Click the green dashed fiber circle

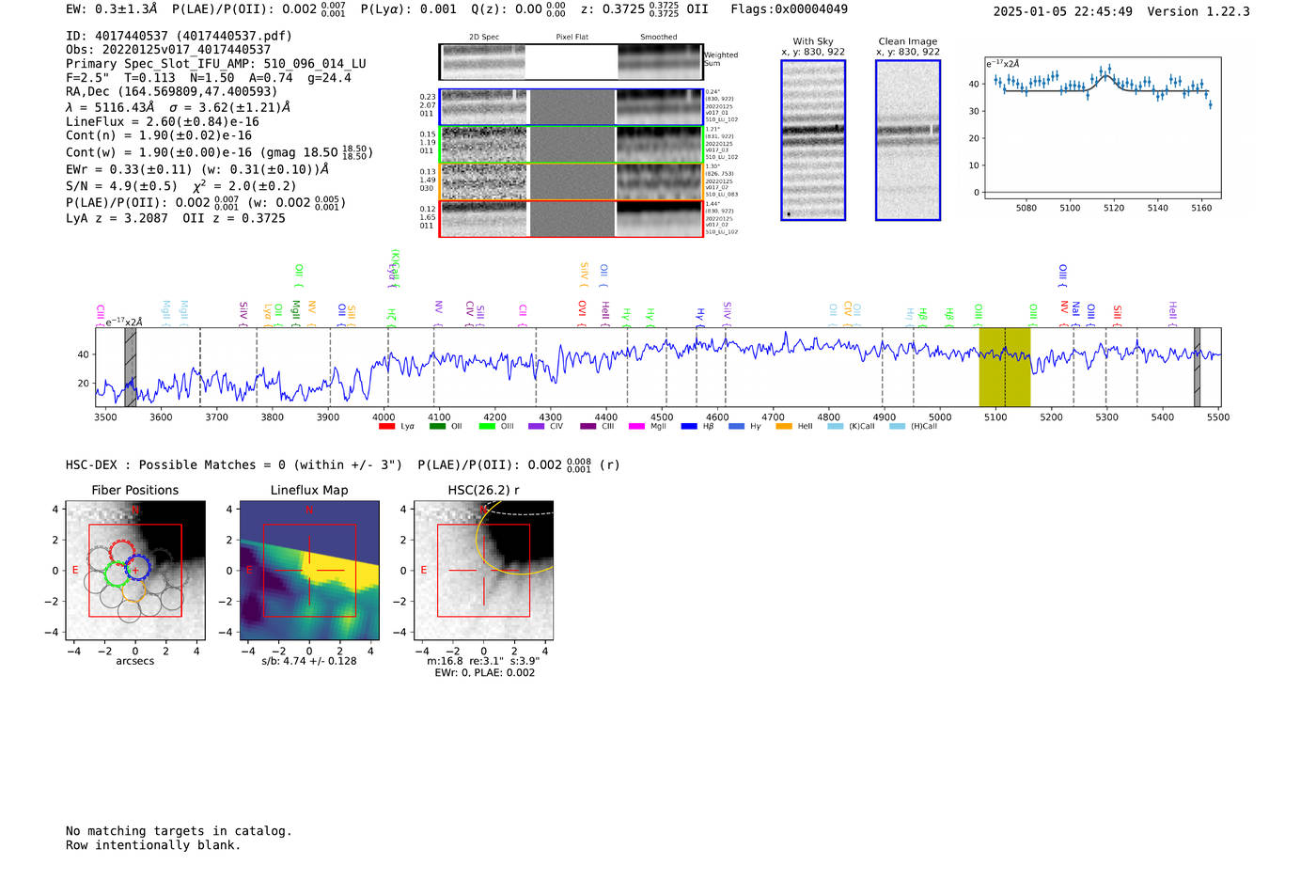pos(117,574)
